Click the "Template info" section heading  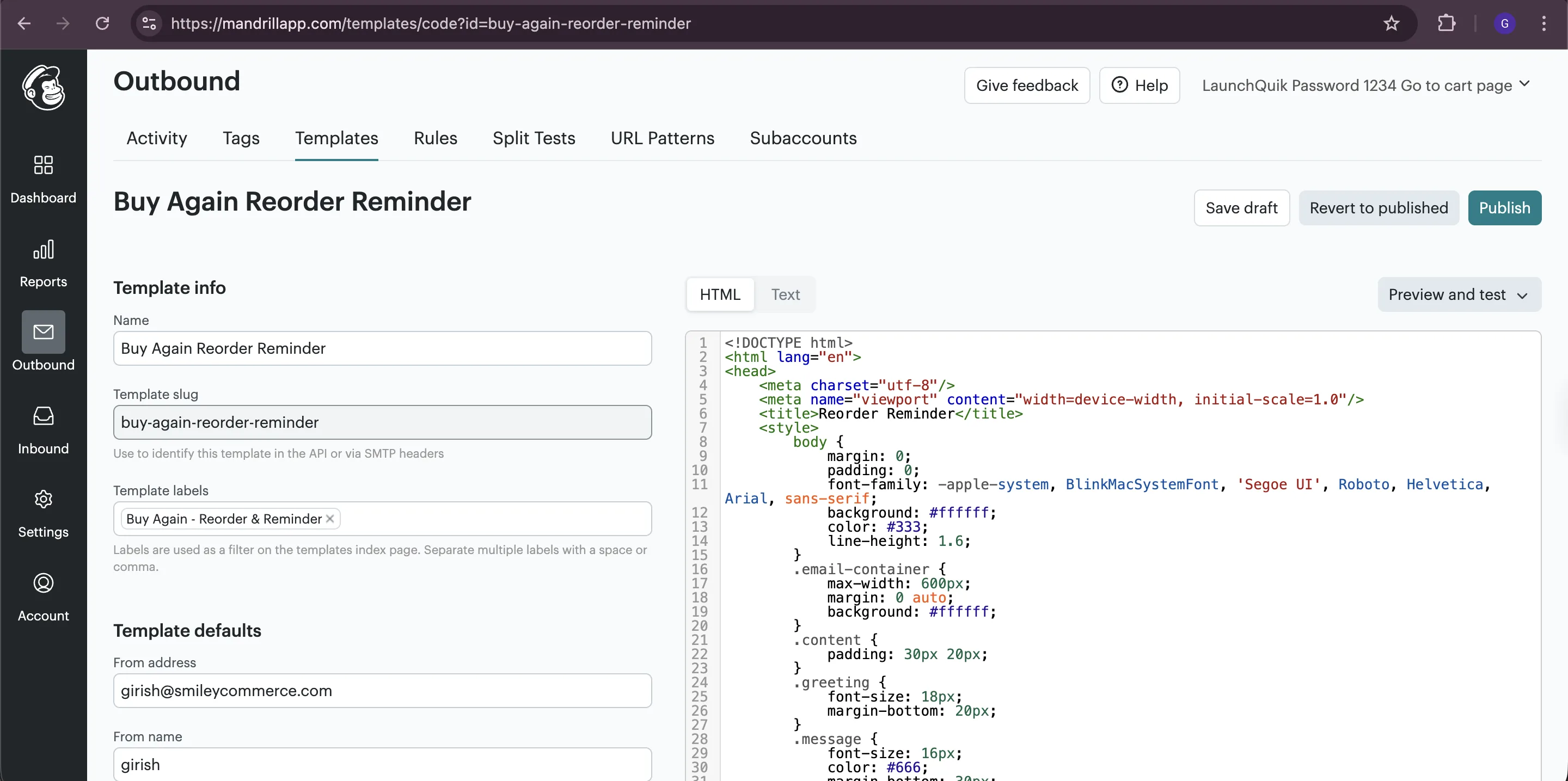pyautogui.click(x=169, y=288)
